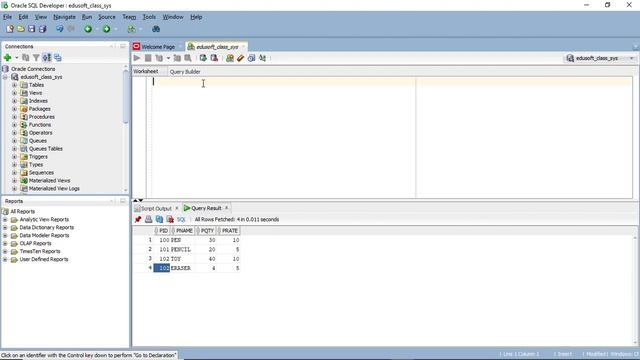Minimize the Connections panel
The image size is (640, 360).
point(111,46)
